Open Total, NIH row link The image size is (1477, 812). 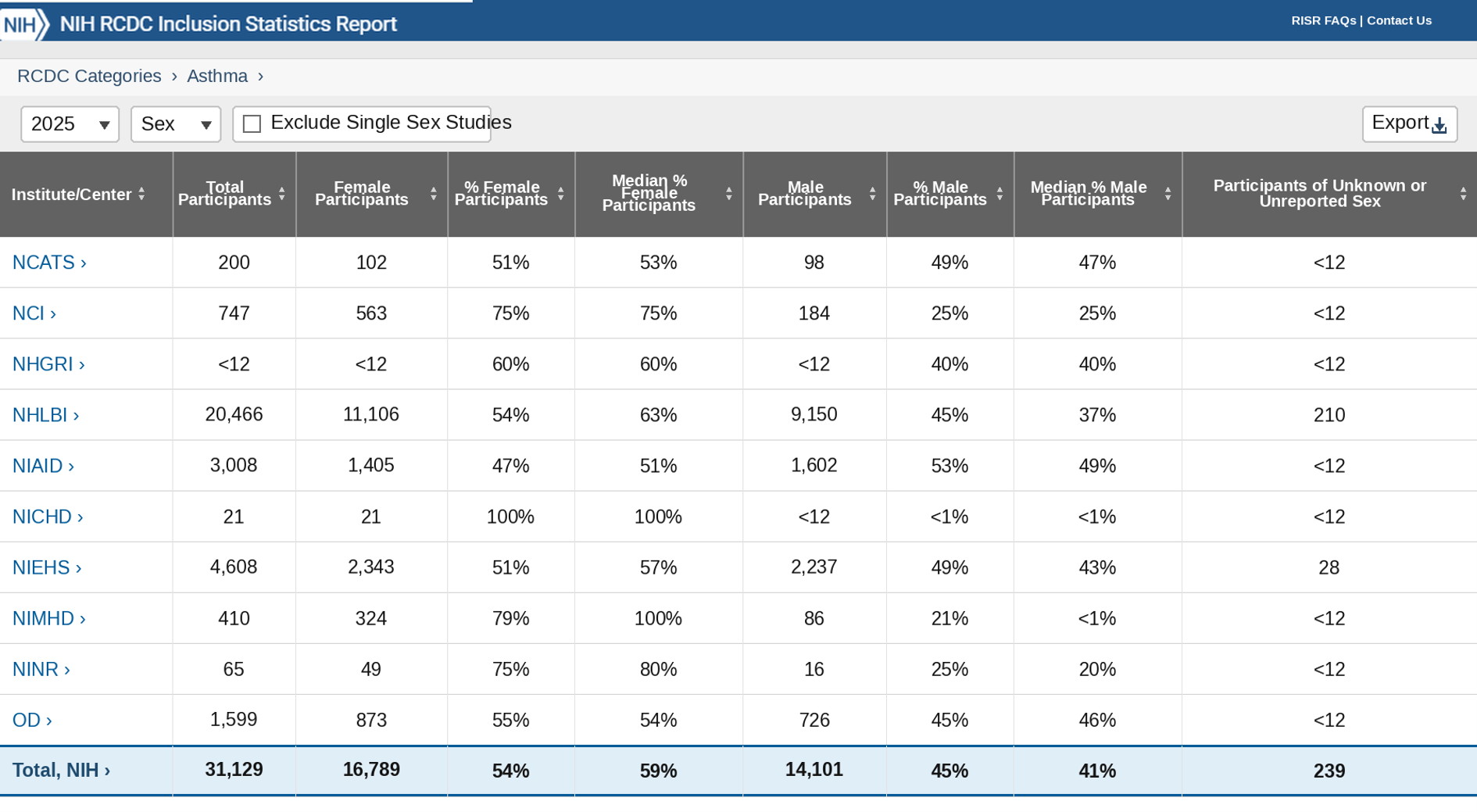[x=61, y=771]
